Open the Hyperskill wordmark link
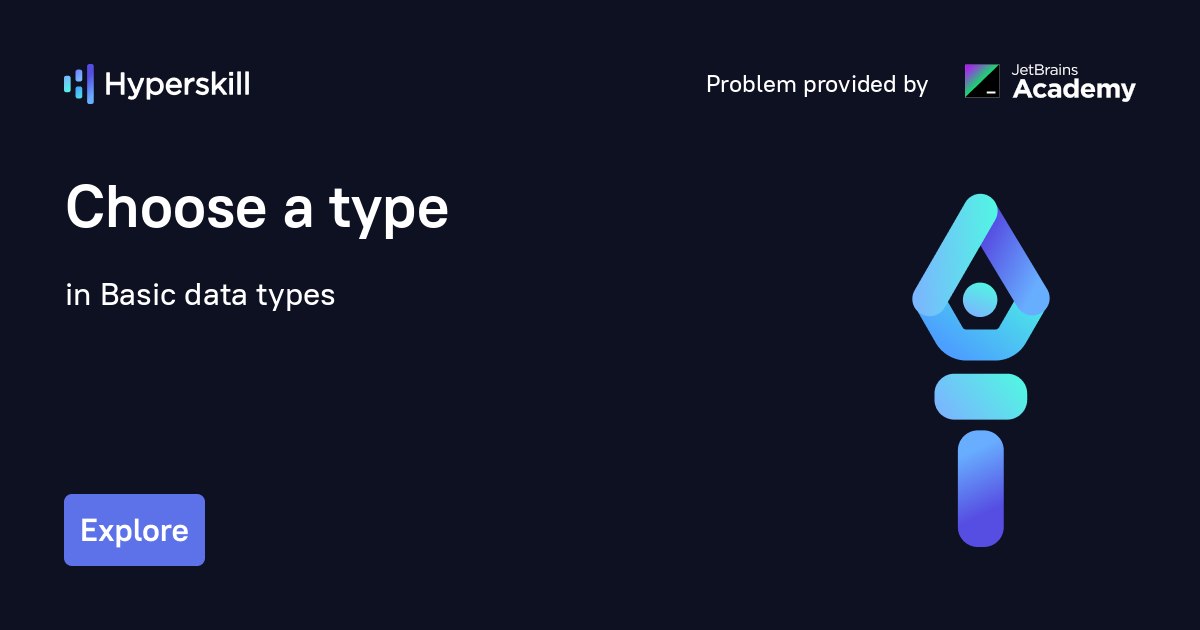1200x630 pixels. (177, 84)
